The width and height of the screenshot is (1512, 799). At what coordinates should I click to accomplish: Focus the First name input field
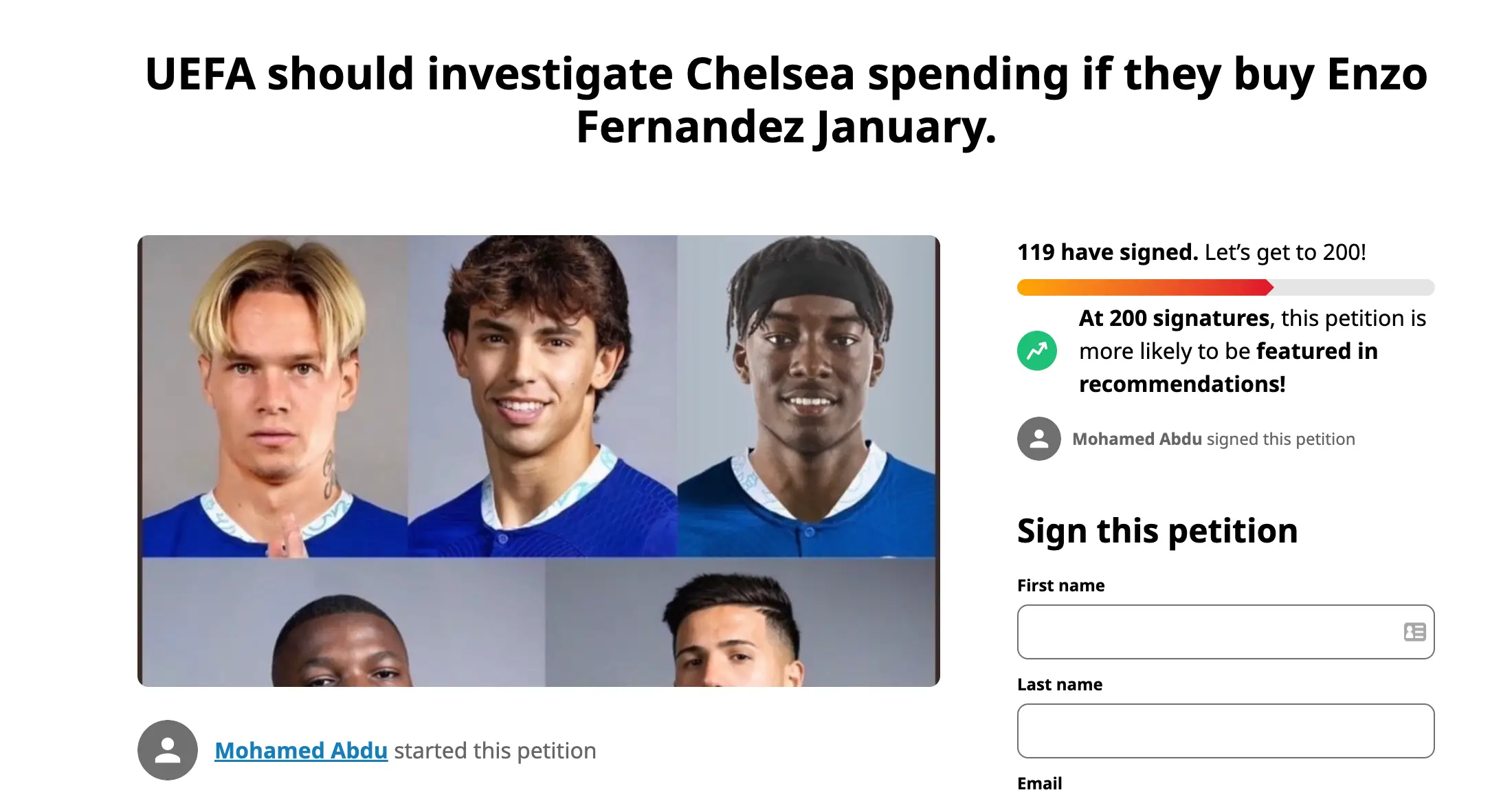1210,632
